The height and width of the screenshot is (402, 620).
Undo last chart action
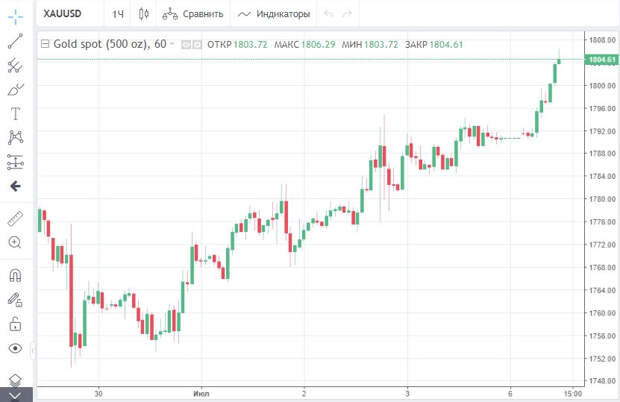(329, 14)
